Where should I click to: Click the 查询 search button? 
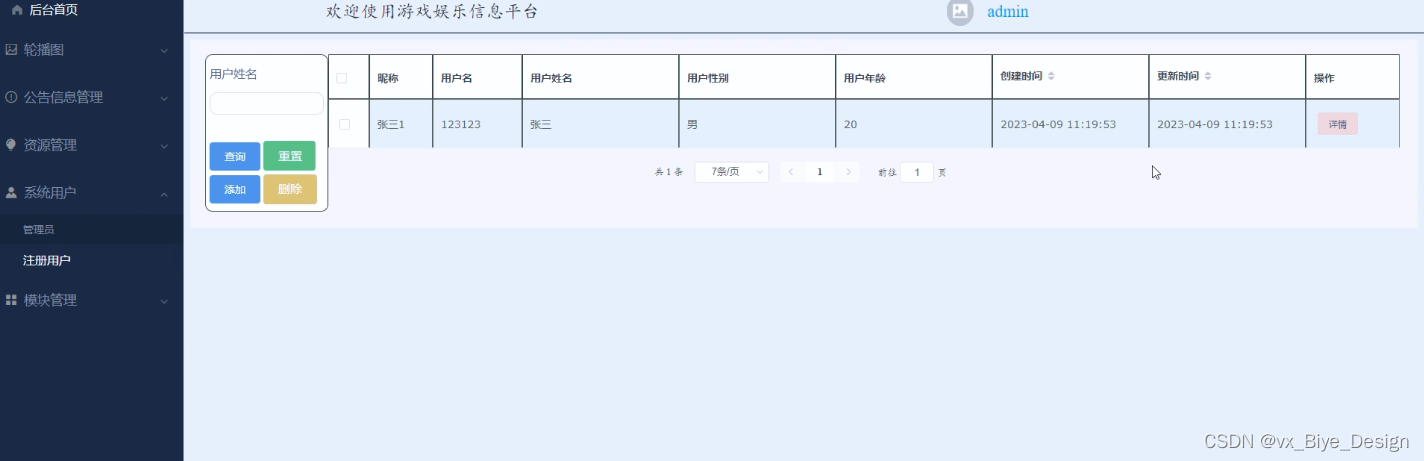point(235,157)
